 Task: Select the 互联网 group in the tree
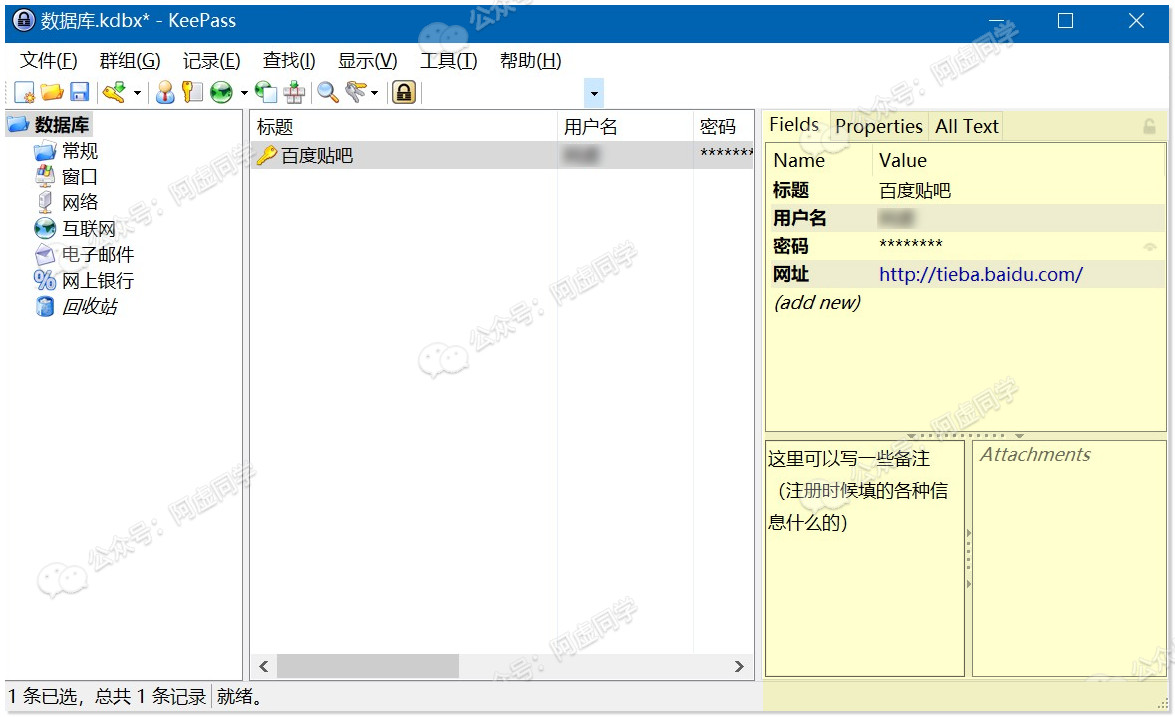(89, 229)
